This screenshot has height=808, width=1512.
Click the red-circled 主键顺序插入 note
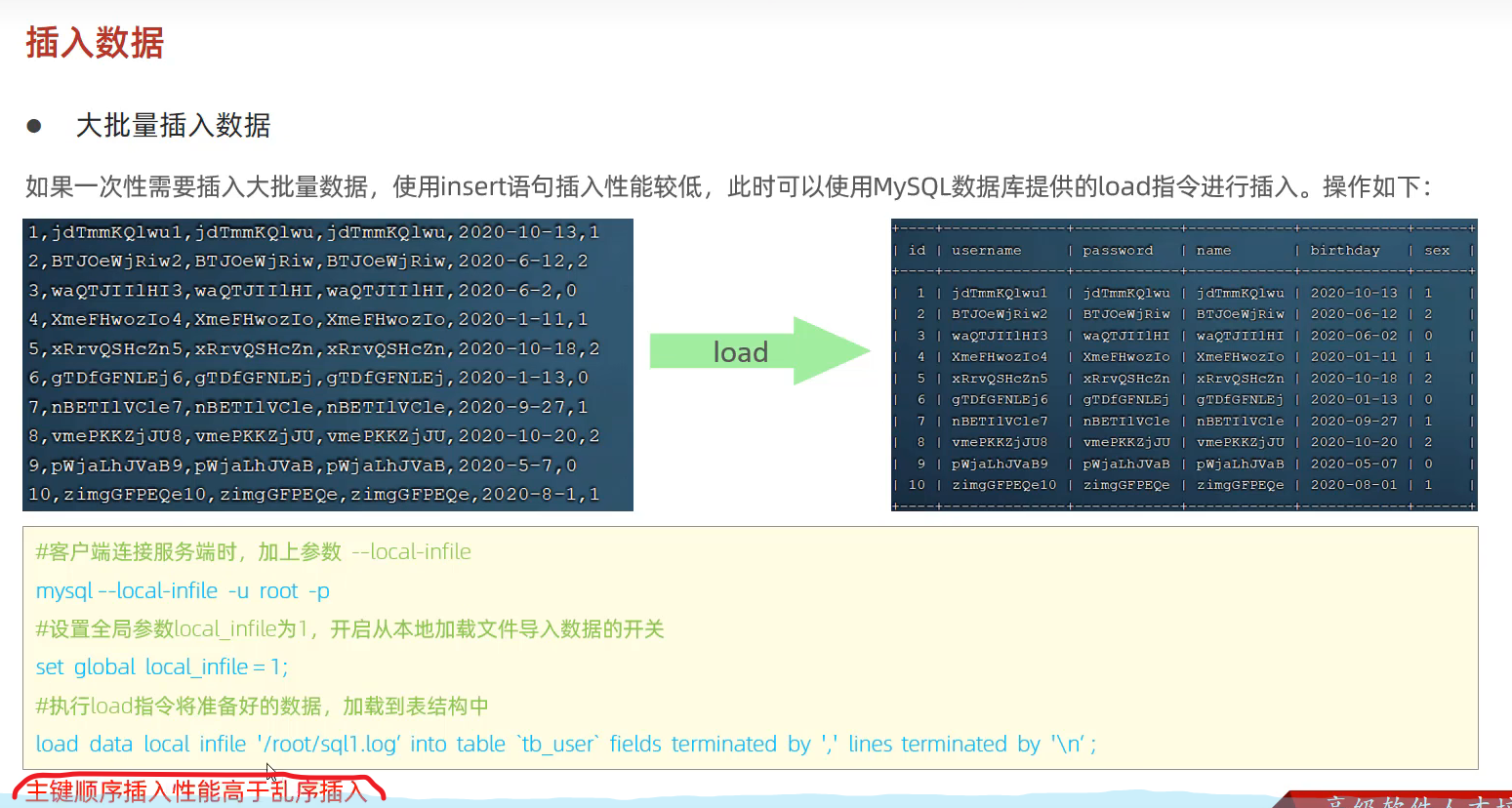coord(196,790)
